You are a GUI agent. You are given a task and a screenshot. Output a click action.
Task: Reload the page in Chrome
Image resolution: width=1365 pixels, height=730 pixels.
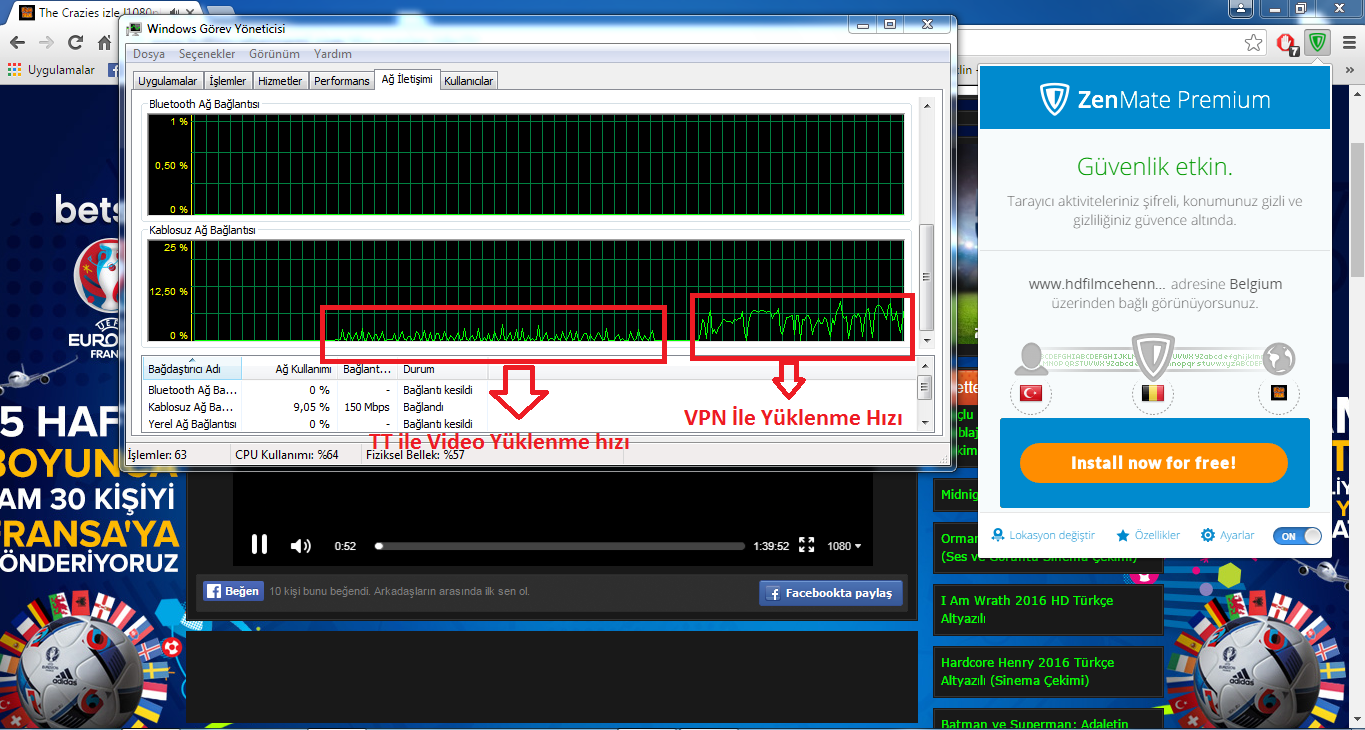pyautogui.click(x=75, y=43)
